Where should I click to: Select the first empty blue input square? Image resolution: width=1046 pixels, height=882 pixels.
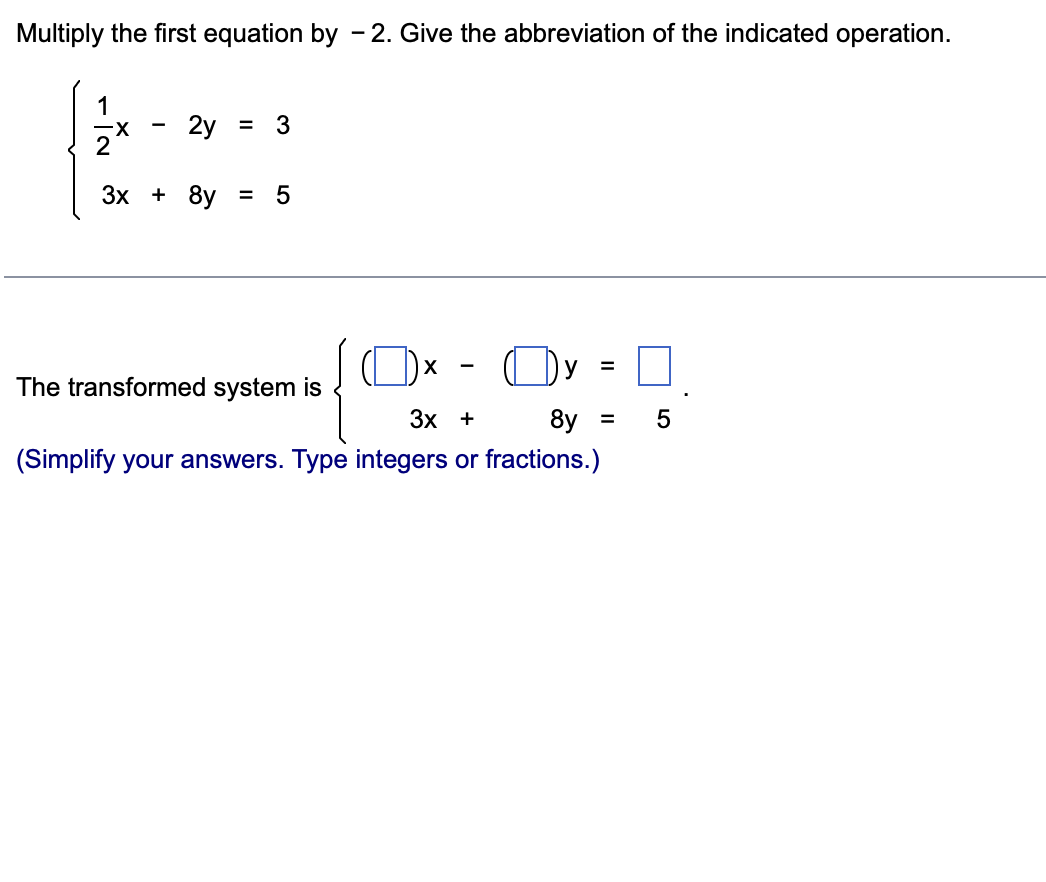[390, 365]
